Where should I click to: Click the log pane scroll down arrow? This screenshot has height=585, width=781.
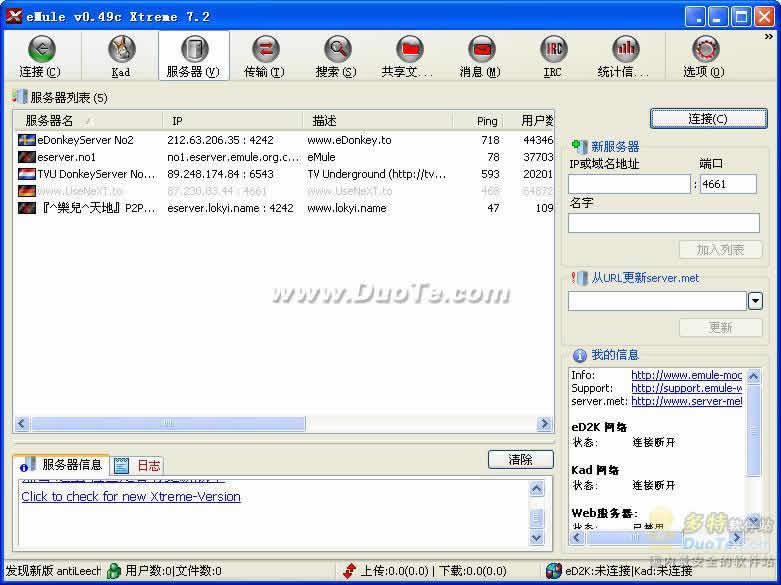point(536,537)
